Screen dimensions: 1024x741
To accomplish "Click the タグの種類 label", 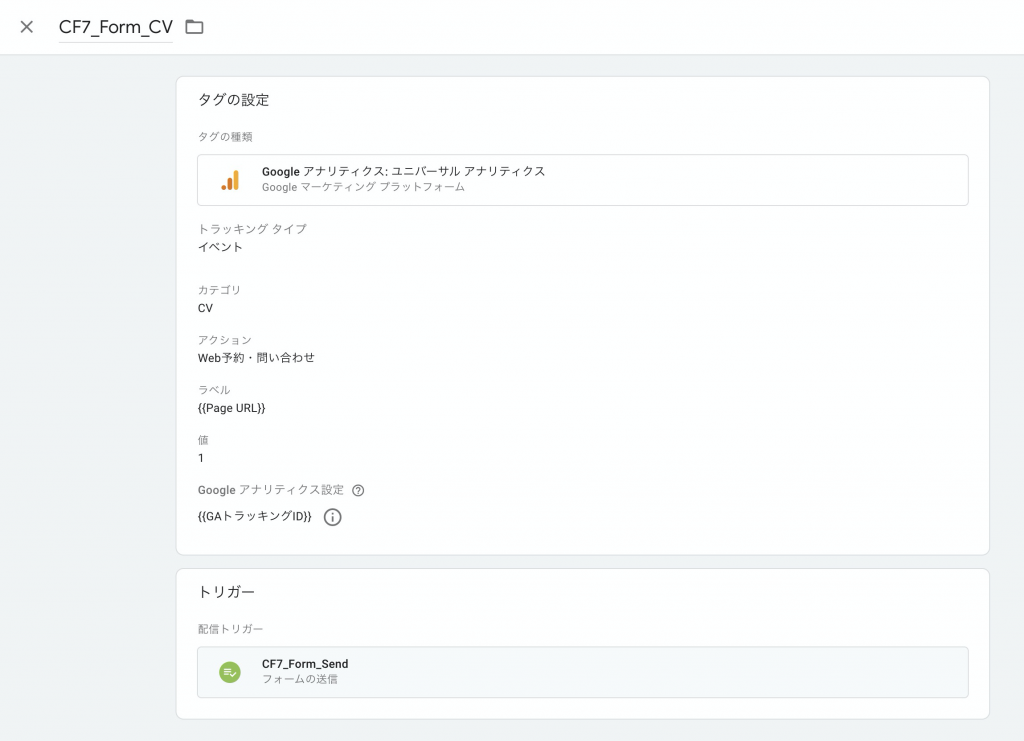I will tap(225, 136).
